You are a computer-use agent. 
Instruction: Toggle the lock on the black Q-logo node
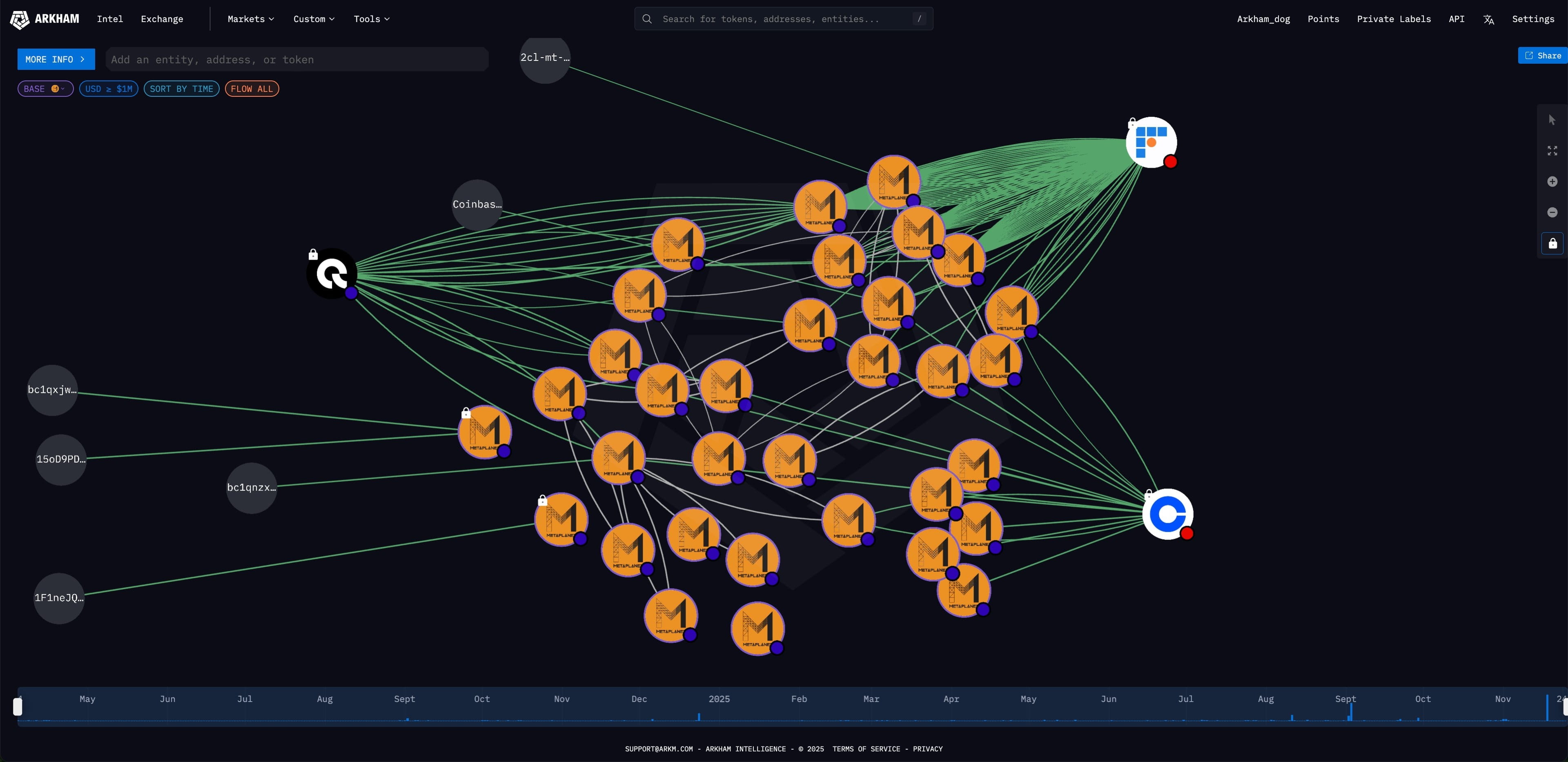point(313,254)
